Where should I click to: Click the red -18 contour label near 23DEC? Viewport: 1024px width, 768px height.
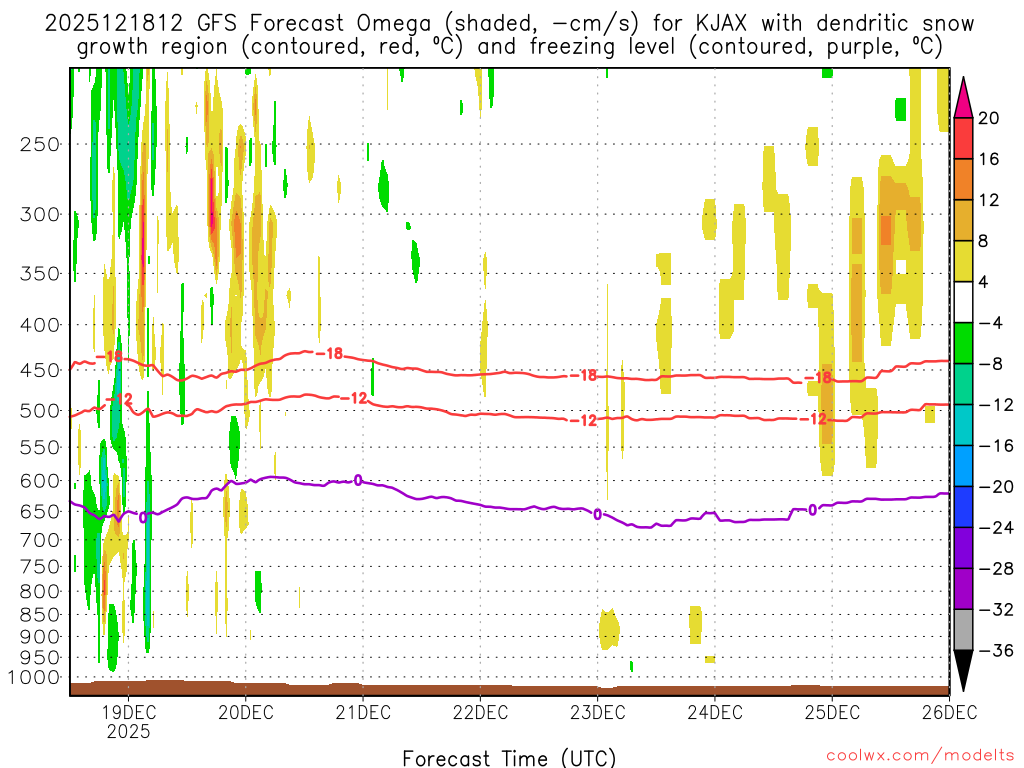[583, 376]
